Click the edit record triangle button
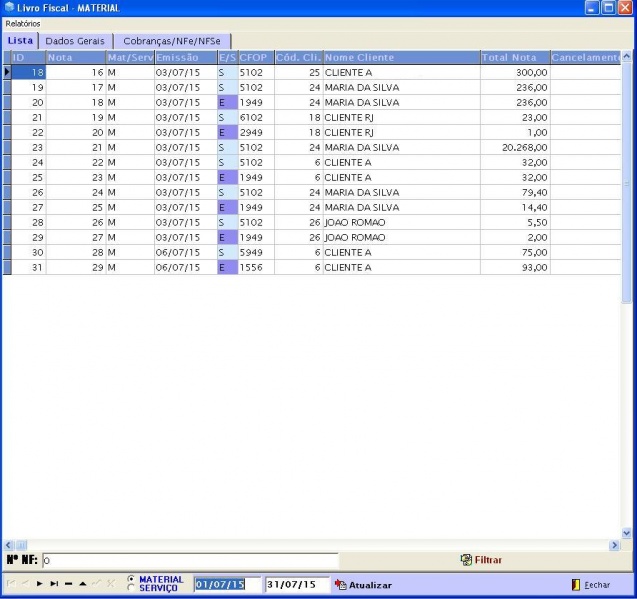The image size is (637, 599). click(82, 584)
